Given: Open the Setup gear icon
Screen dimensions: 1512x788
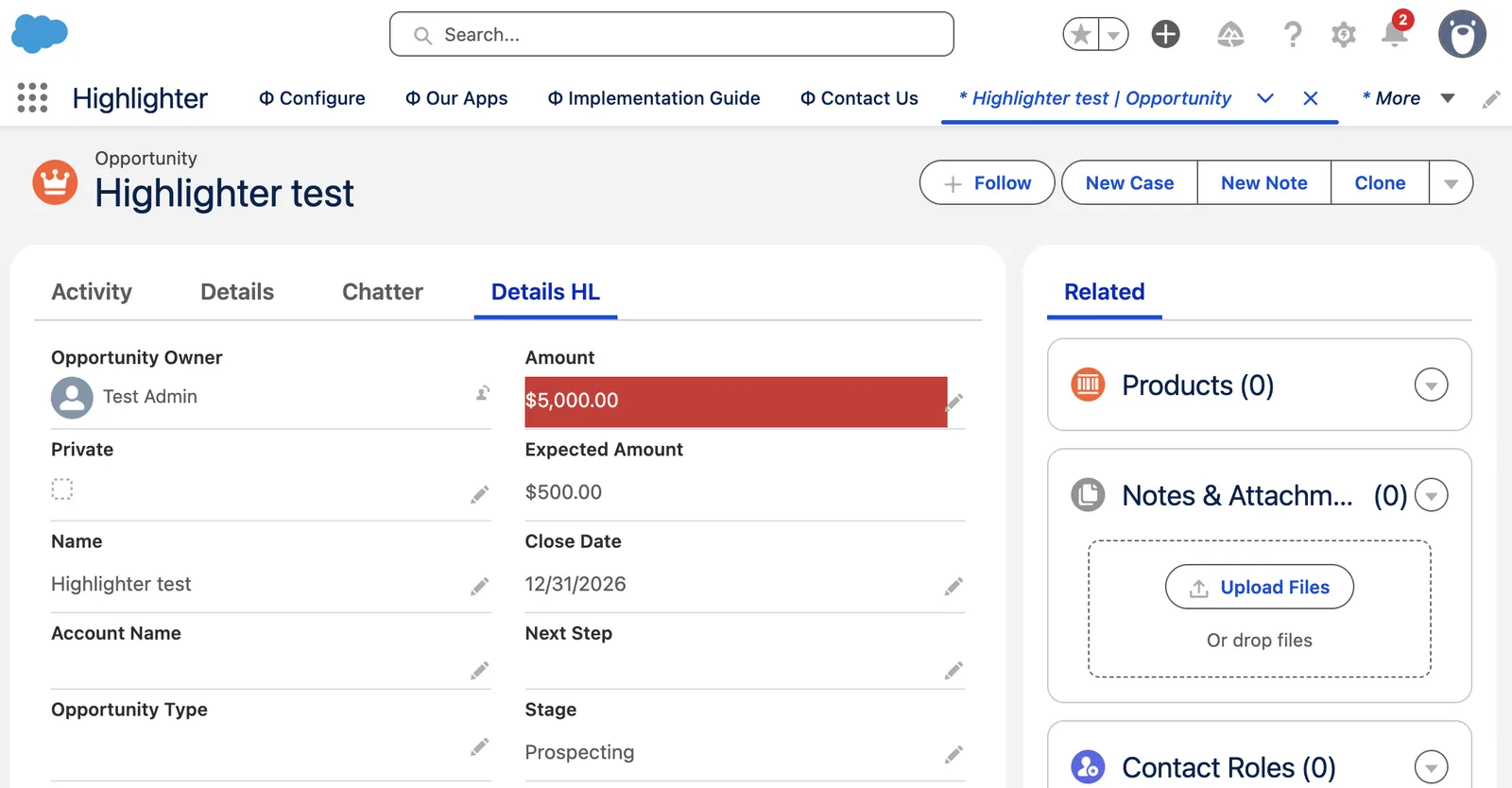Looking at the screenshot, I should tap(1343, 35).
